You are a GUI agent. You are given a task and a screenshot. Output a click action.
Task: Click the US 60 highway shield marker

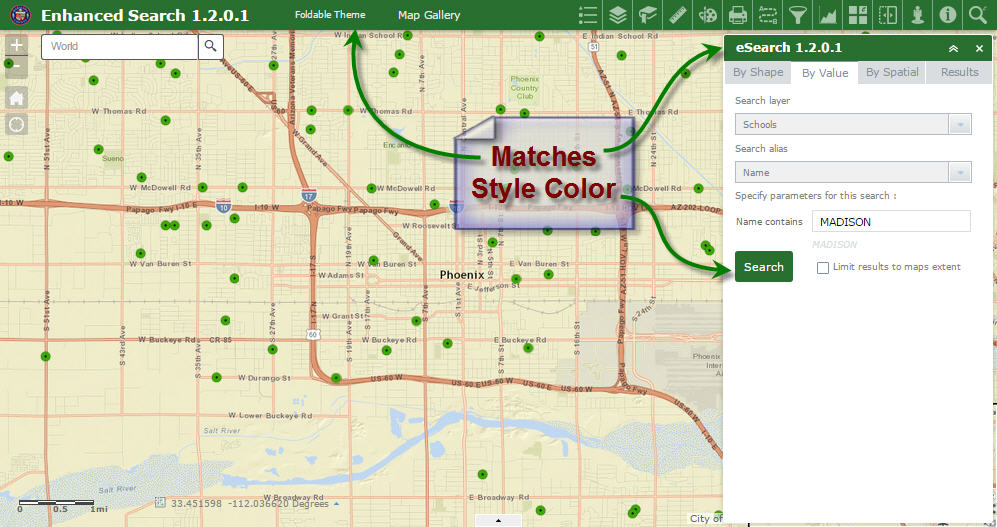[x=312, y=334]
